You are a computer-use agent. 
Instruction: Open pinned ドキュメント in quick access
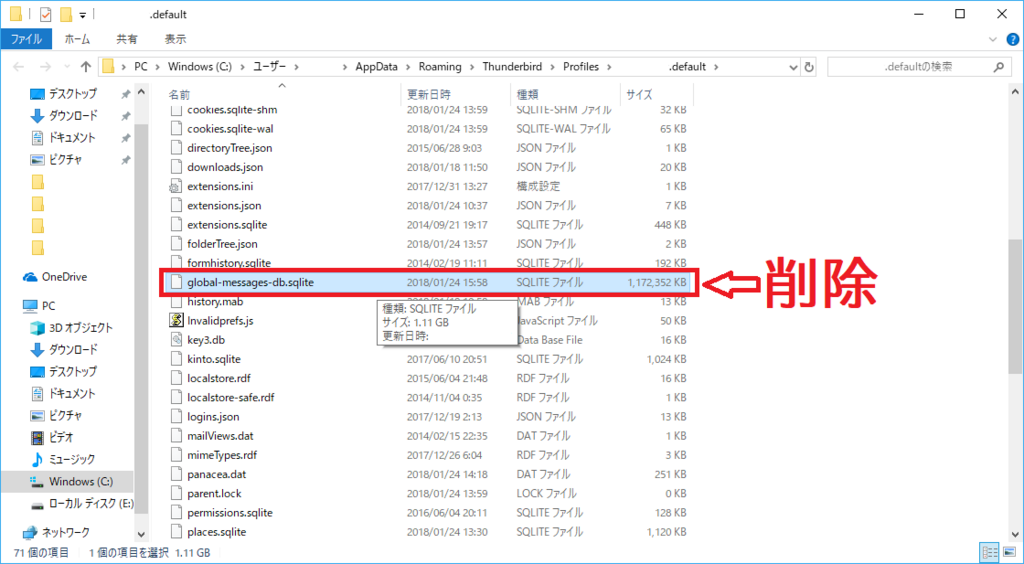(72, 138)
